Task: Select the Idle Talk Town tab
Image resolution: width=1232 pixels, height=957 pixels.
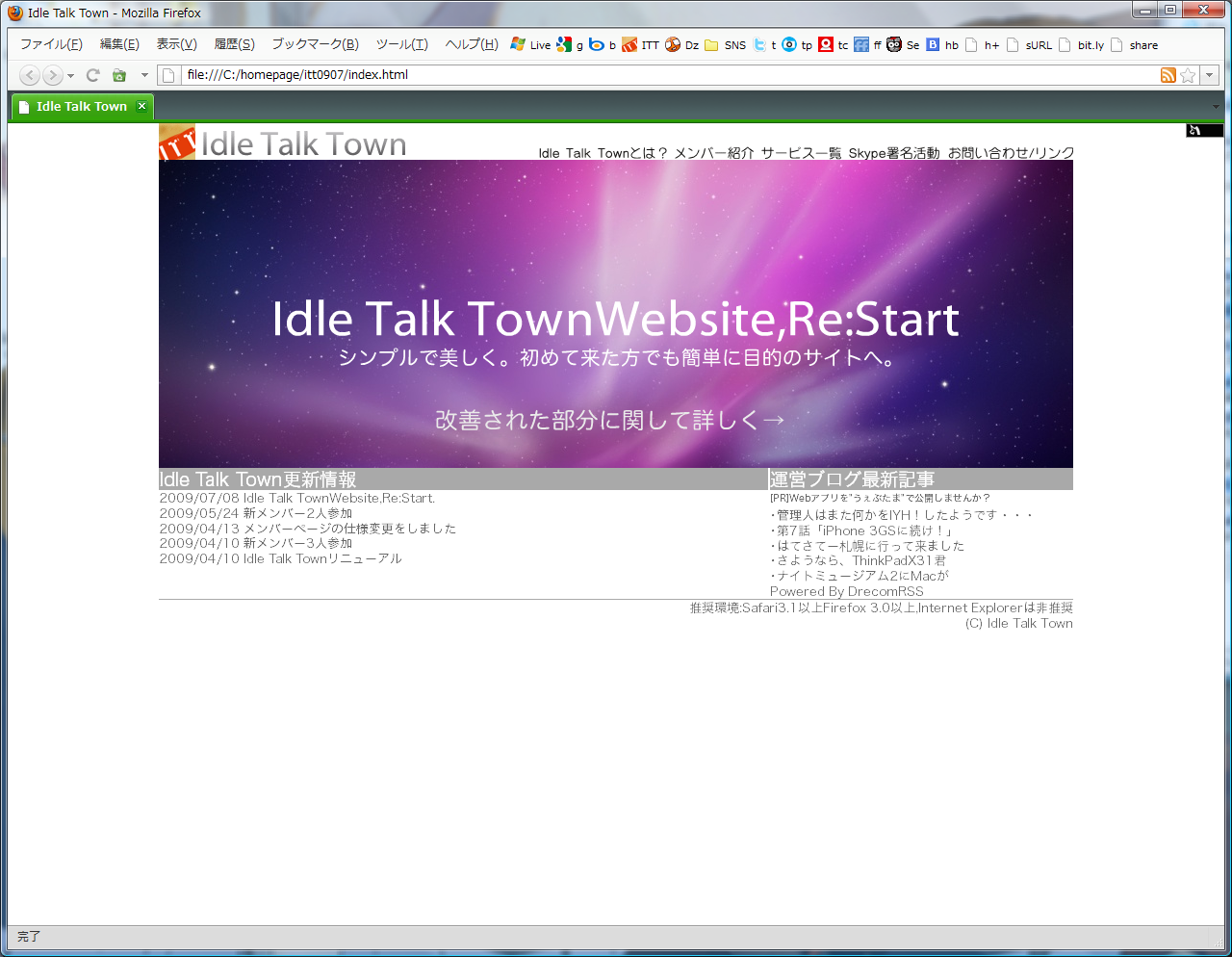Action: tap(82, 107)
